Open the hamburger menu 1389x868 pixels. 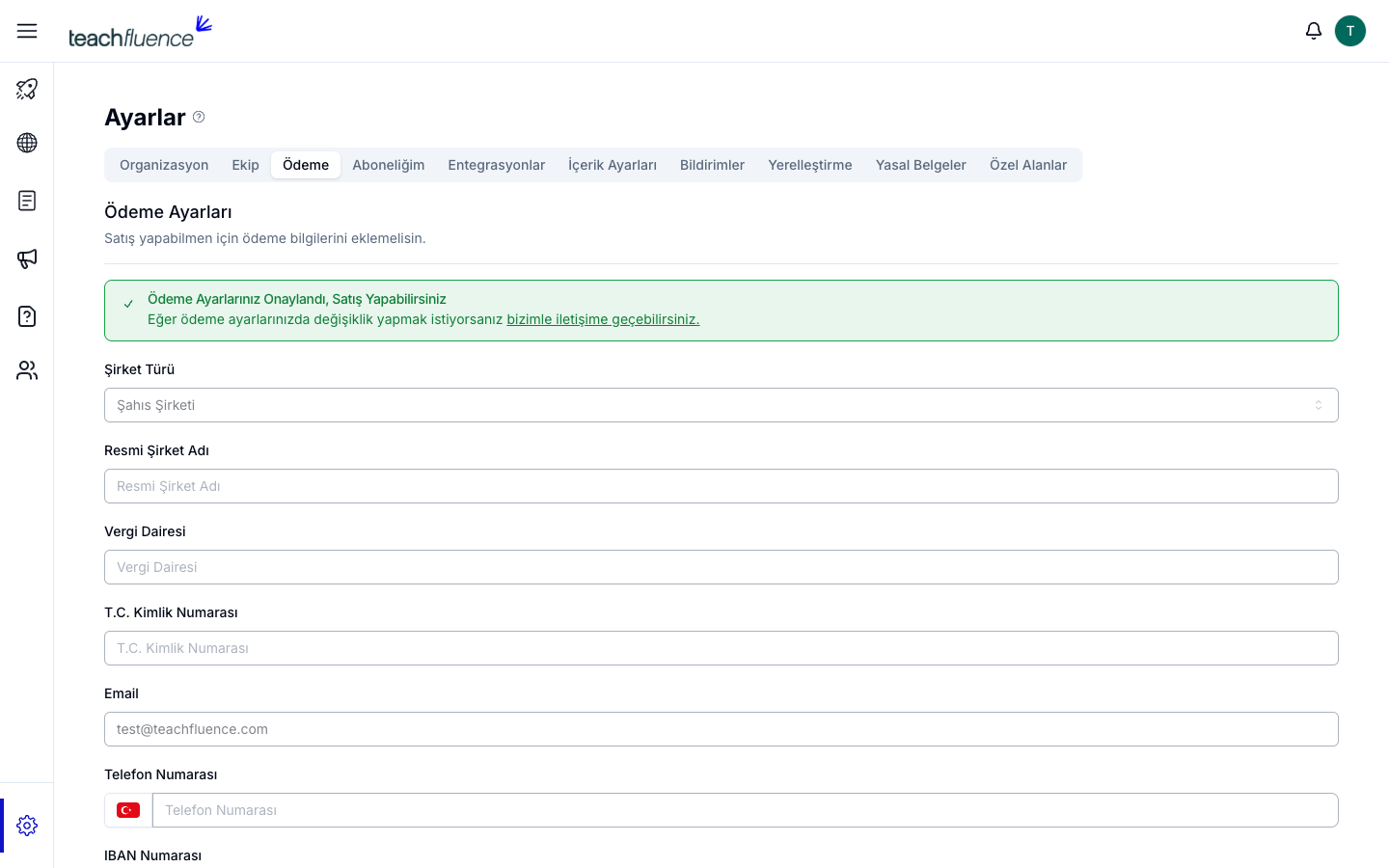pos(27,31)
